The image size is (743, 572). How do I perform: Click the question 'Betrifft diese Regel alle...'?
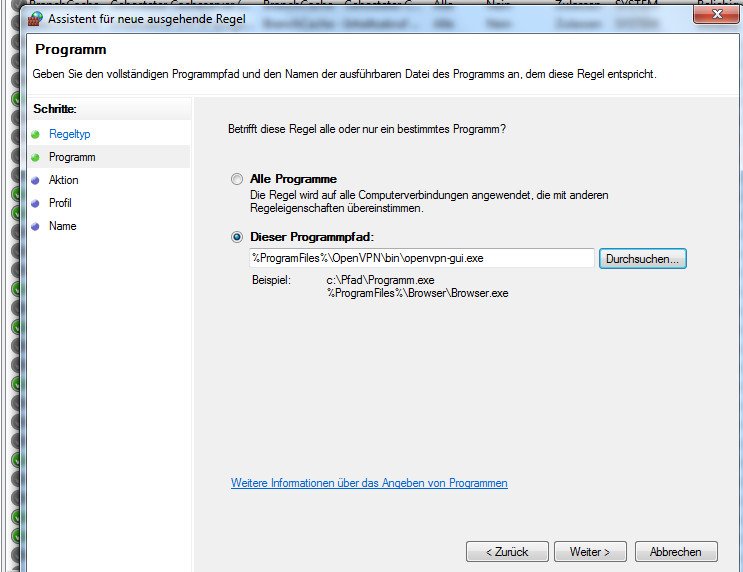point(367,129)
